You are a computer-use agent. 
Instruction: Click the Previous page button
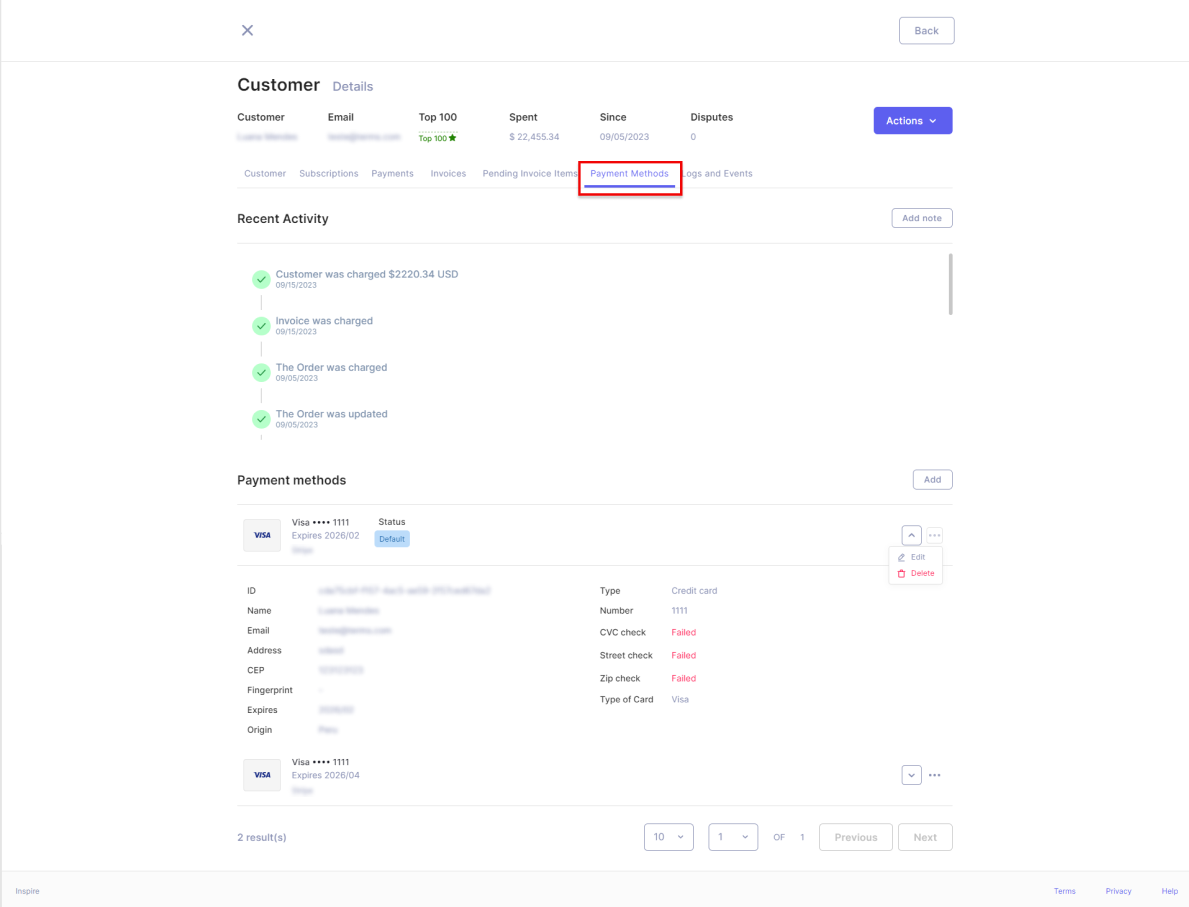click(855, 837)
